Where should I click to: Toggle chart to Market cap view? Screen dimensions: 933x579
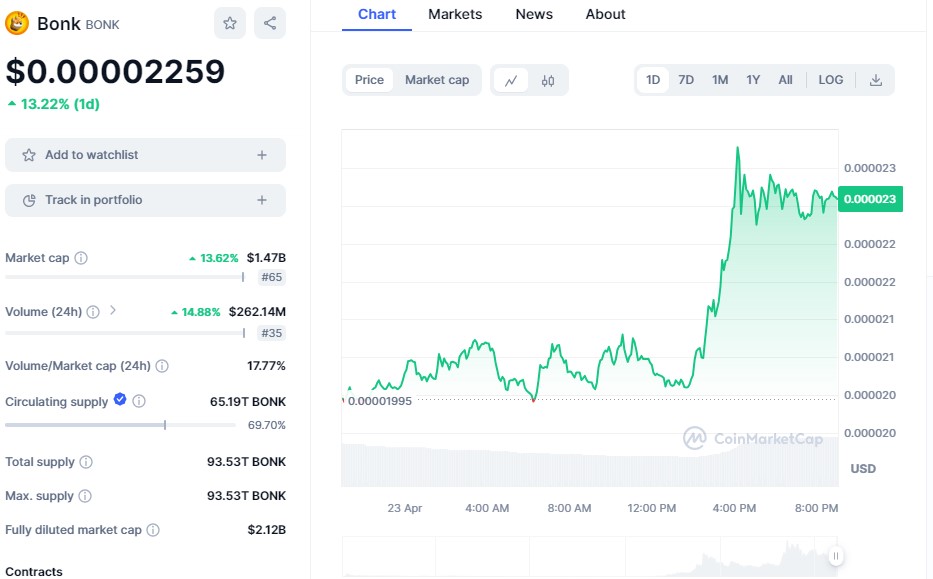point(437,80)
